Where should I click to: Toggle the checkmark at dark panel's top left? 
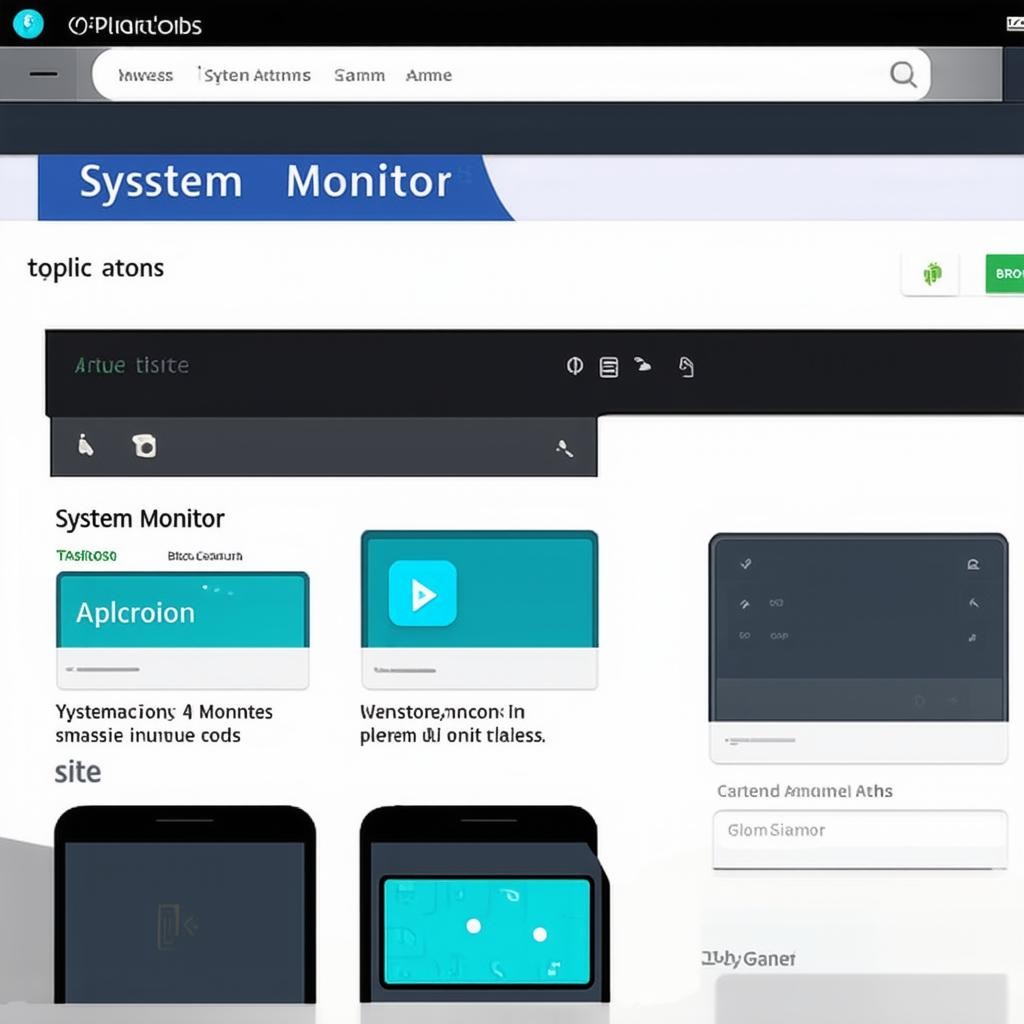(x=745, y=564)
